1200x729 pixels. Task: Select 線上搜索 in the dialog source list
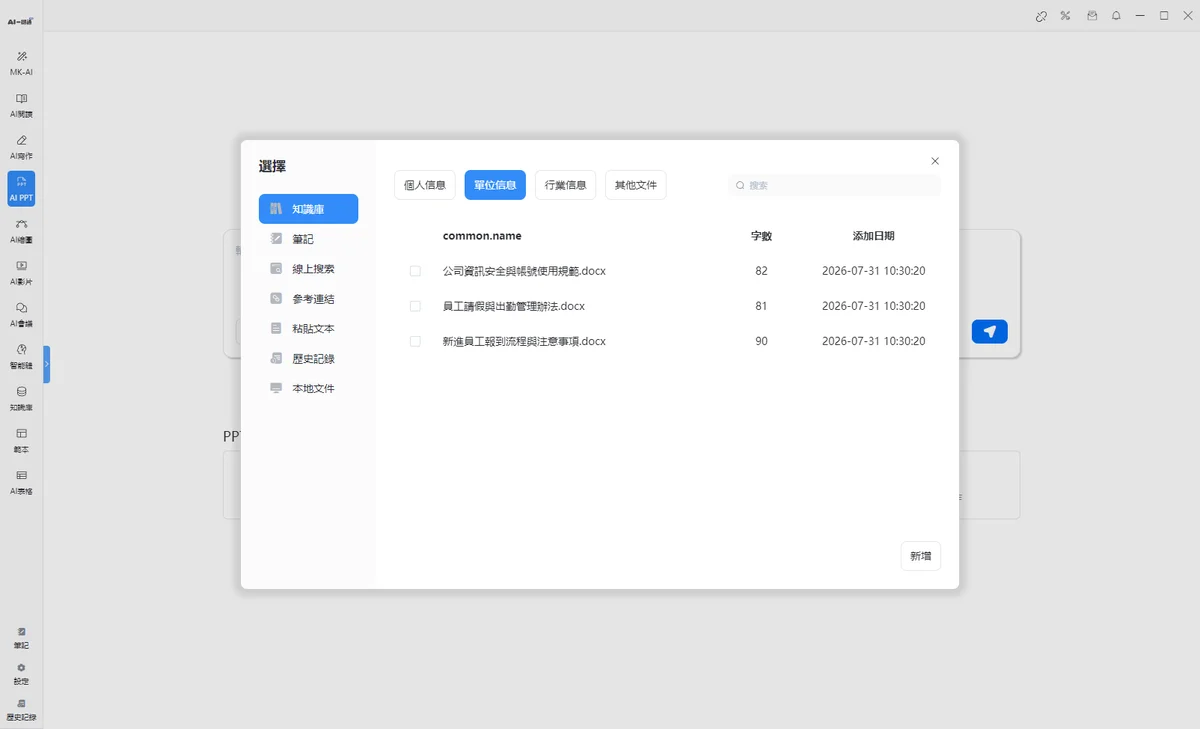pos(308,269)
